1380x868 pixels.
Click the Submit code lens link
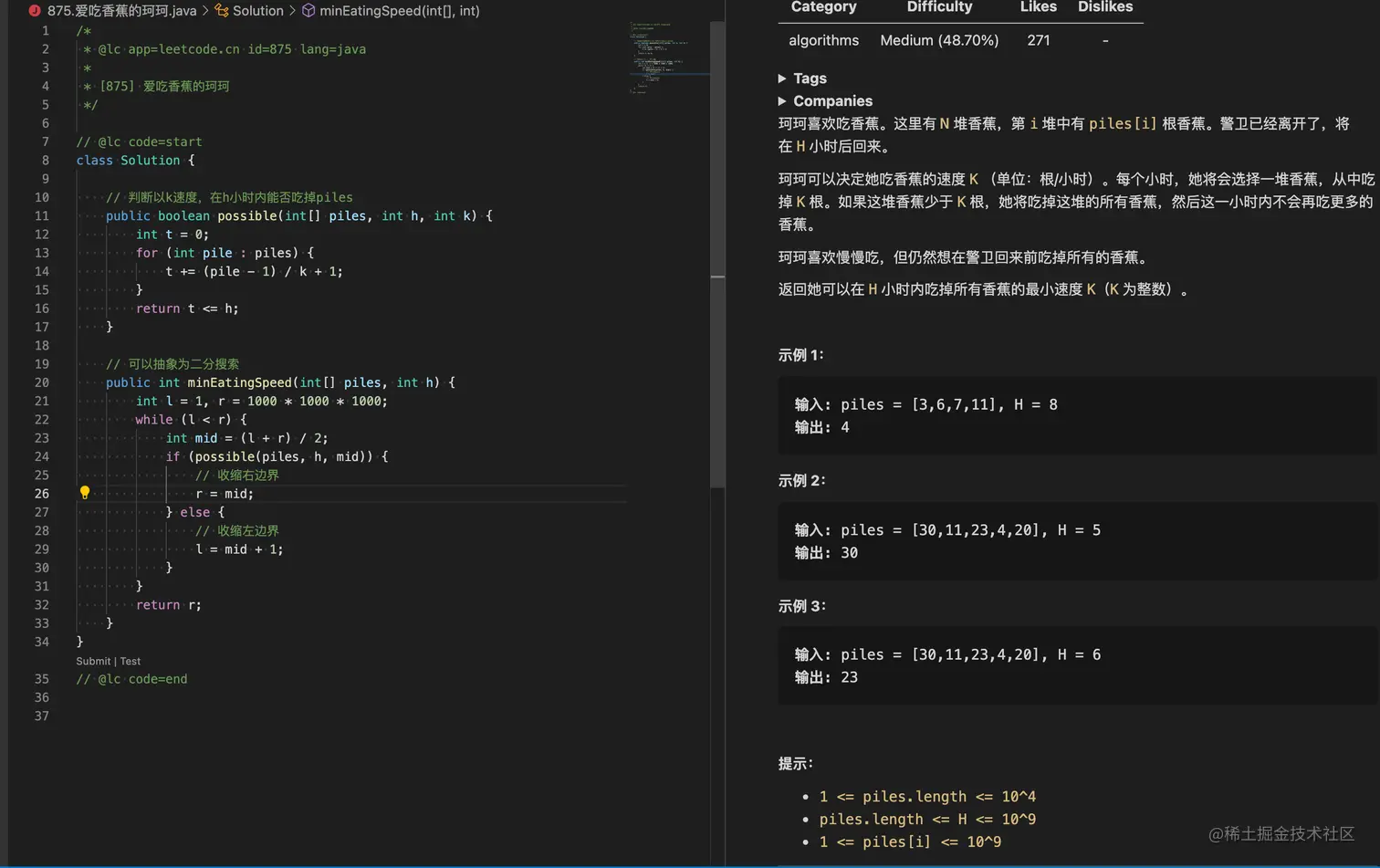(93, 661)
